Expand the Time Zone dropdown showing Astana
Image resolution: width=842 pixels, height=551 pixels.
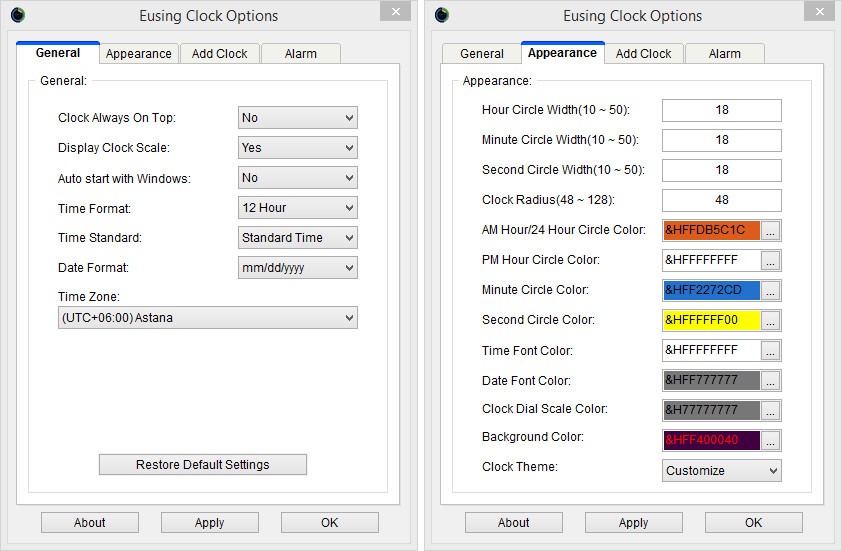coord(208,318)
